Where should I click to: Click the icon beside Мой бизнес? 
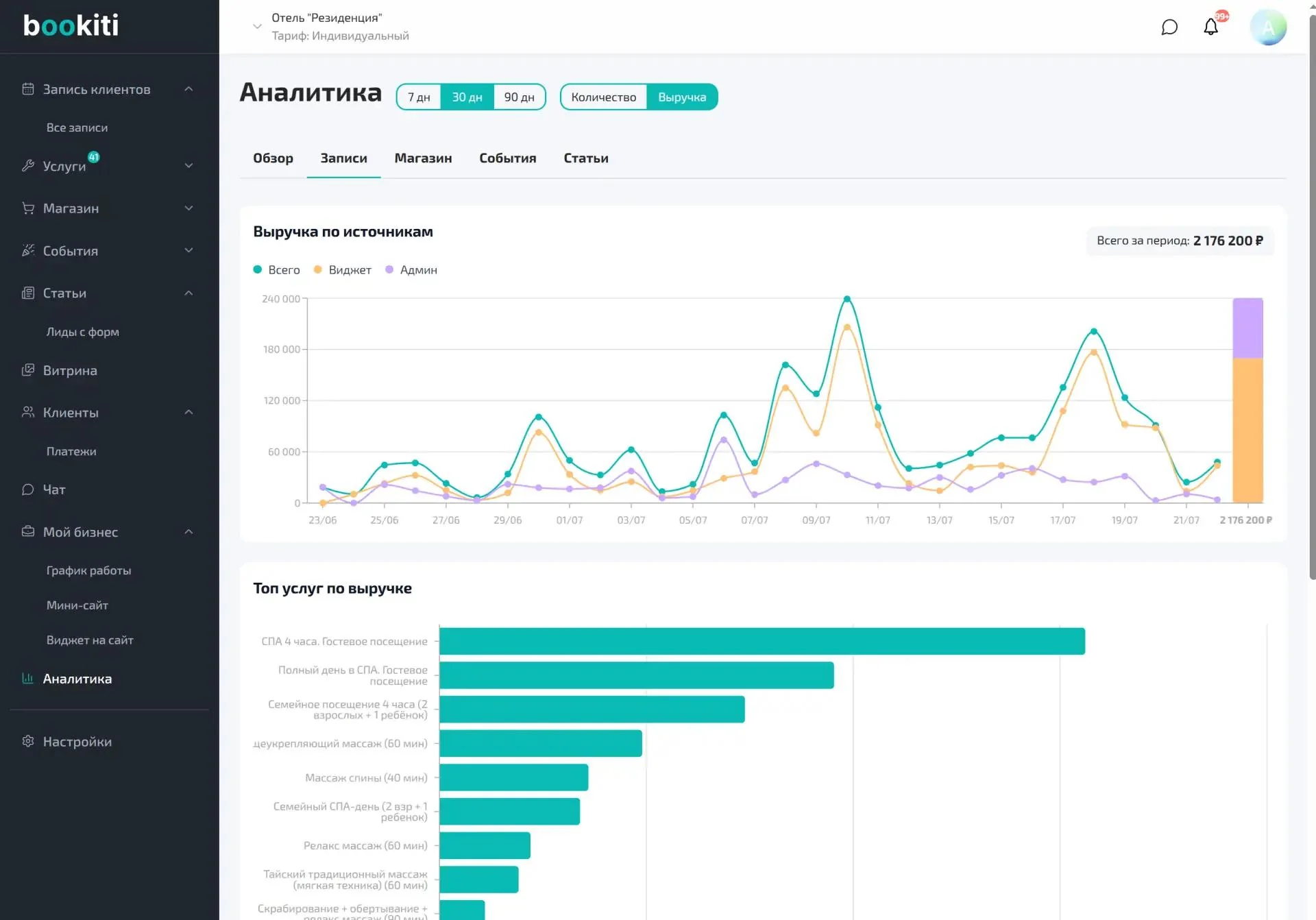click(28, 532)
